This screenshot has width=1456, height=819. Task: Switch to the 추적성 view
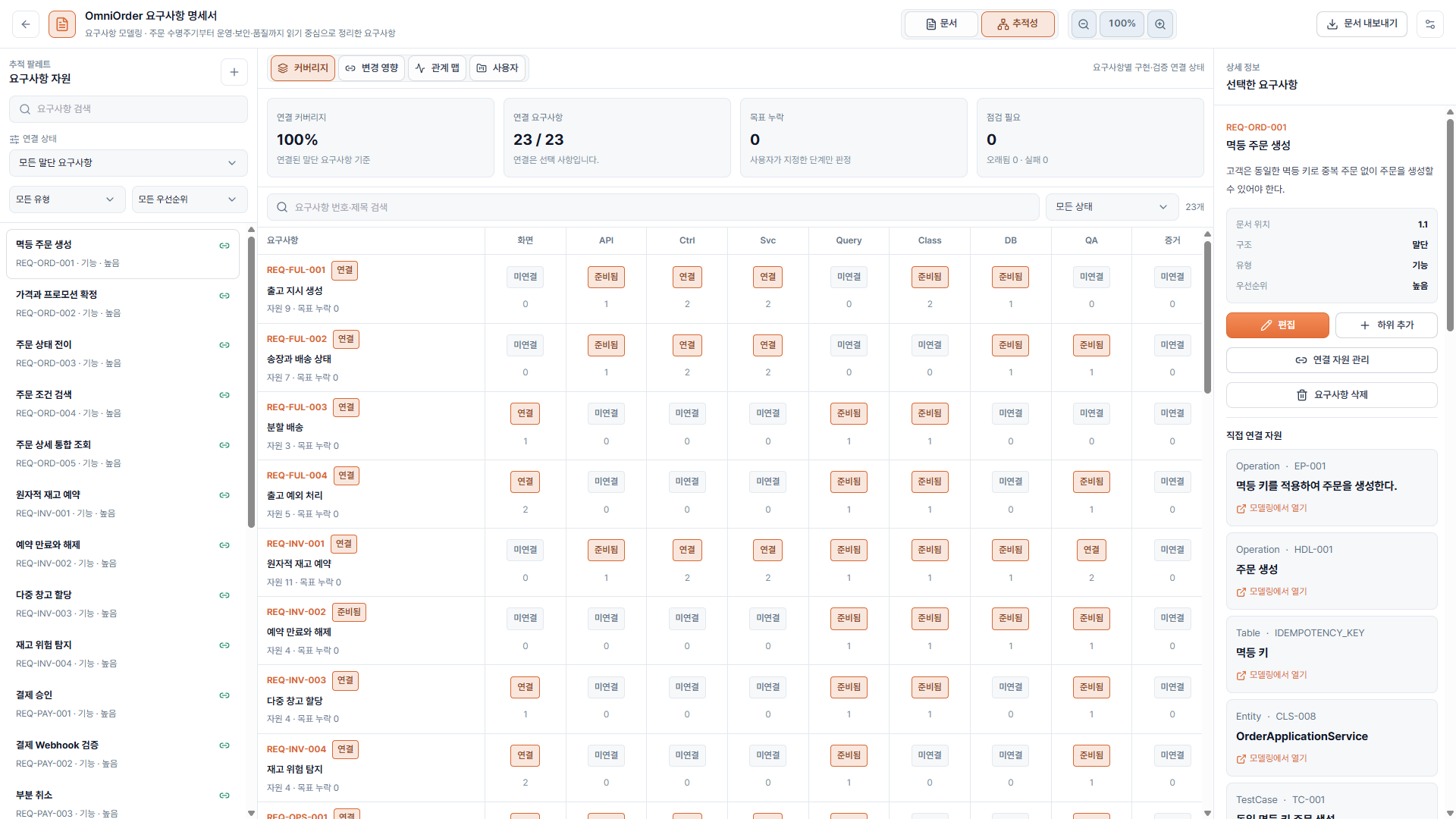pos(1018,24)
